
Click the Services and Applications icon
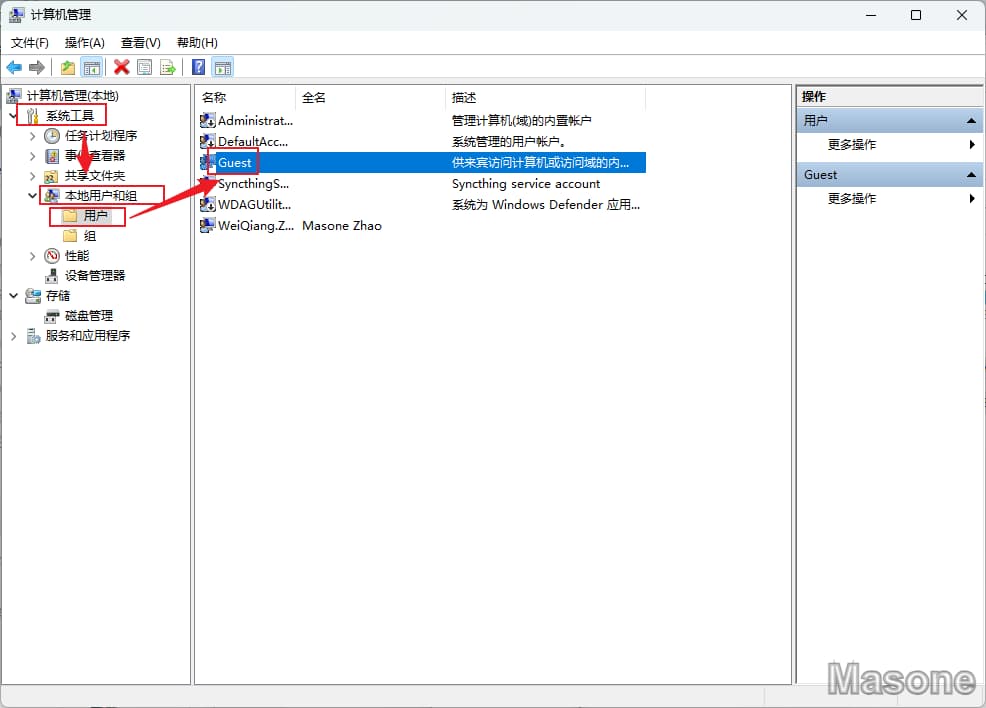[x=33, y=336]
